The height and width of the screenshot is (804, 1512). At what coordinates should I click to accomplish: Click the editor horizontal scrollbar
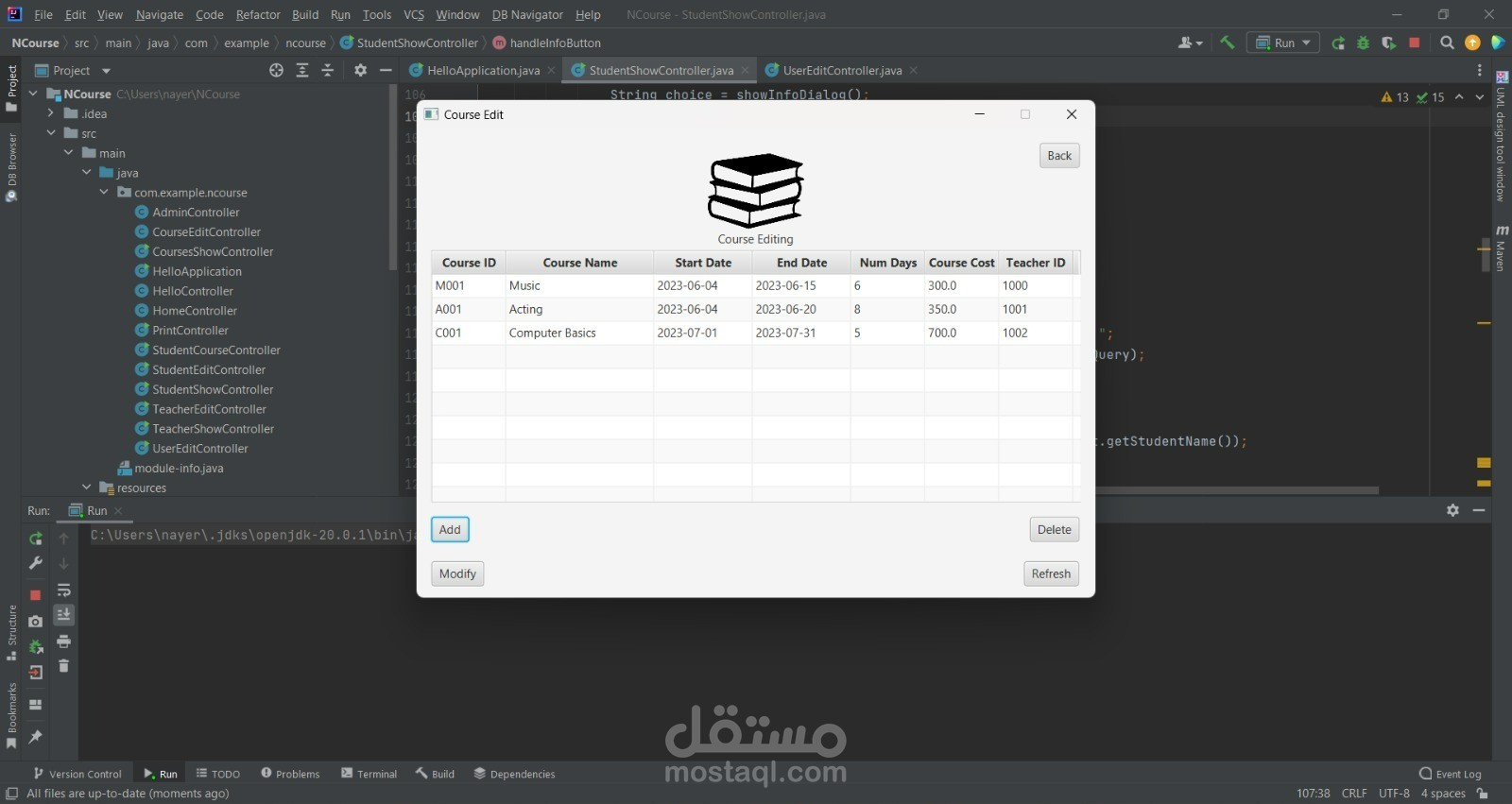click(x=1236, y=490)
